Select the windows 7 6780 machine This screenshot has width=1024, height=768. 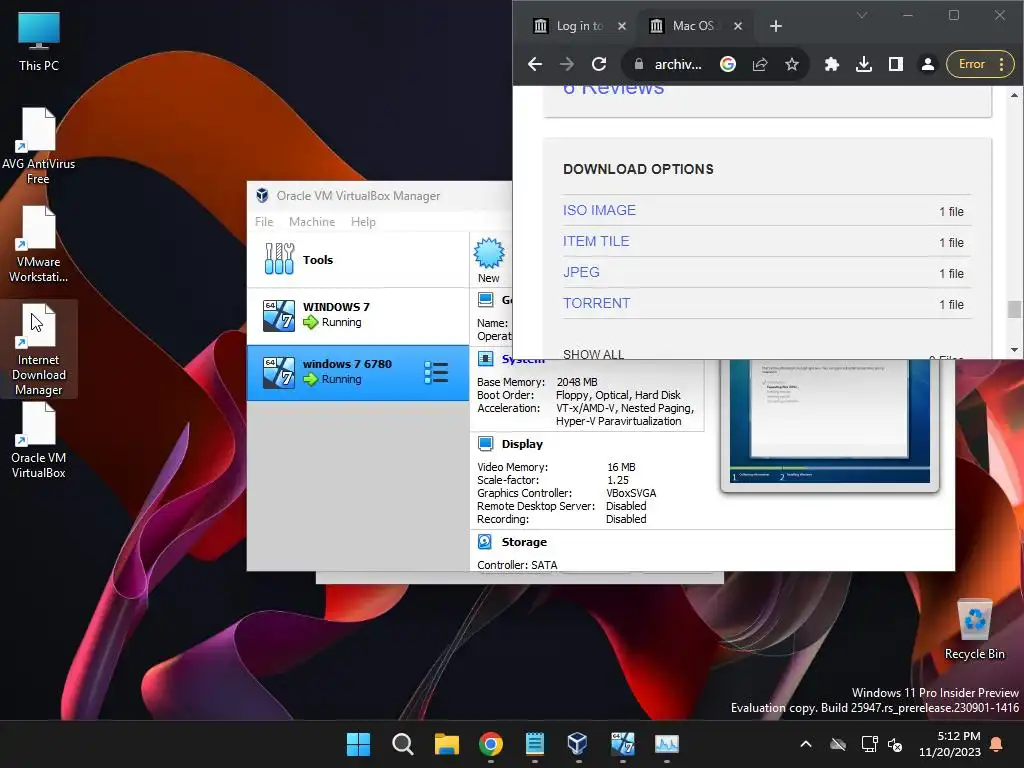(x=358, y=372)
